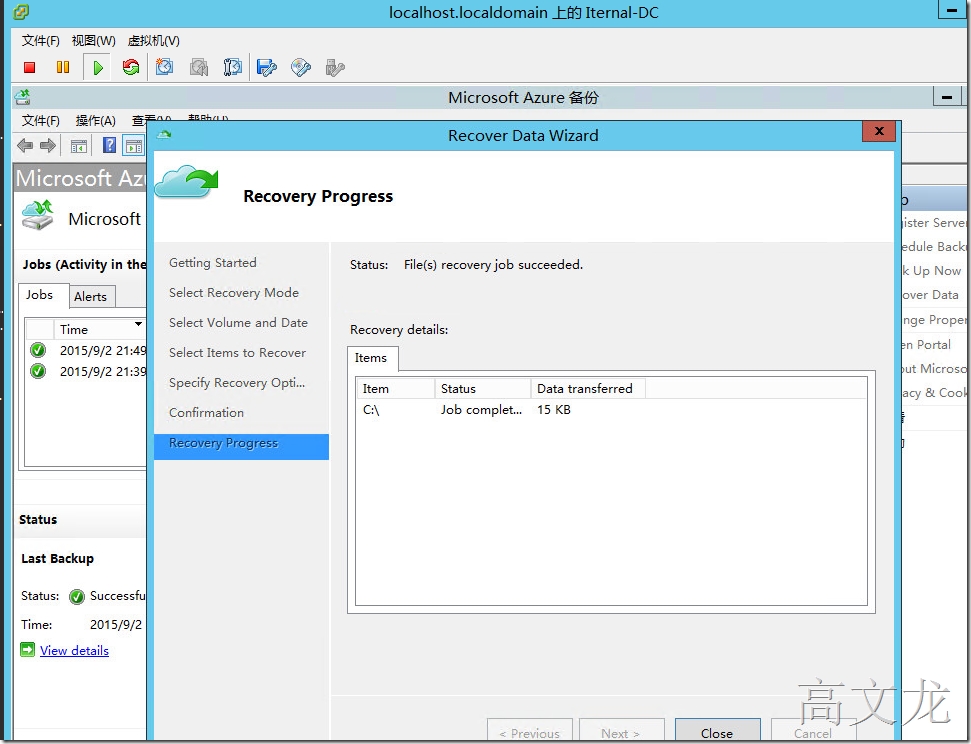Image resolution: width=971 pixels, height=744 pixels.
Task: Click the red stop VM icon
Action: [x=29, y=68]
